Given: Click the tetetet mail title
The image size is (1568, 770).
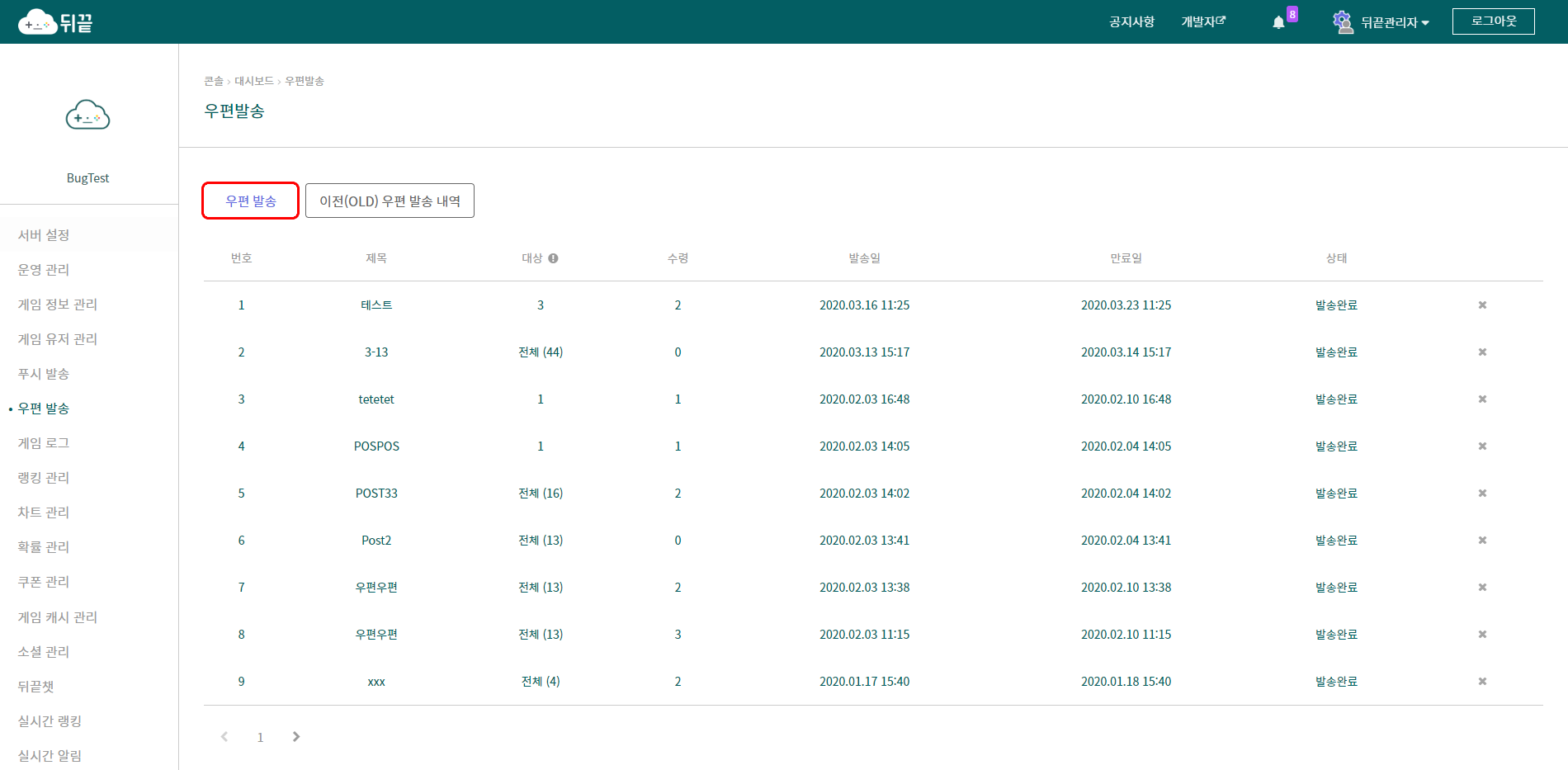Looking at the screenshot, I should click(x=376, y=399).
